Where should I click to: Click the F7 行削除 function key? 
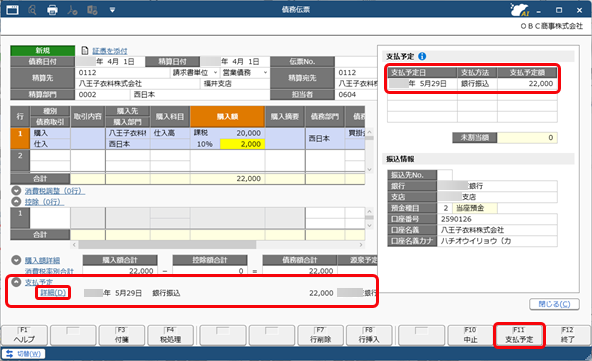tap(320, 335)
